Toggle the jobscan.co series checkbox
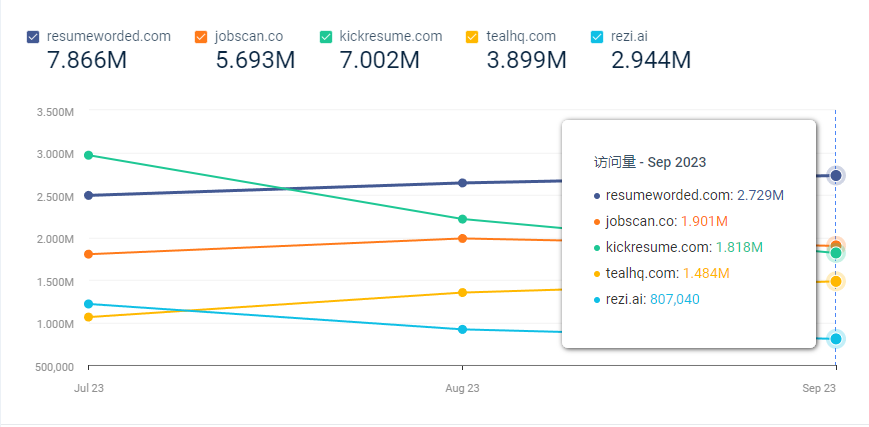869x427 pixels. pos(201,37)
